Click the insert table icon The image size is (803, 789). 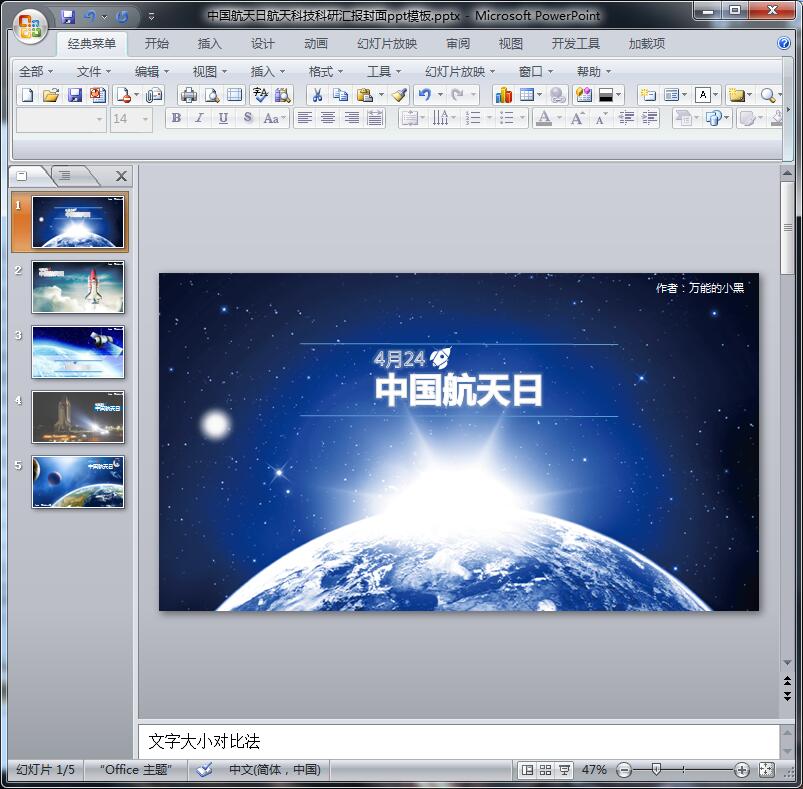click(x=526, y=95)
